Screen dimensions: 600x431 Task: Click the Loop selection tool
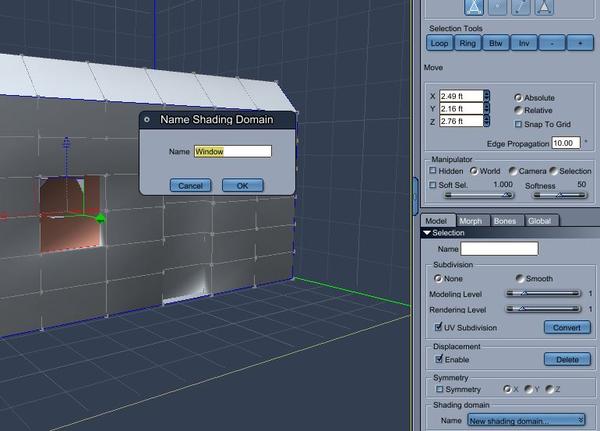439,43
